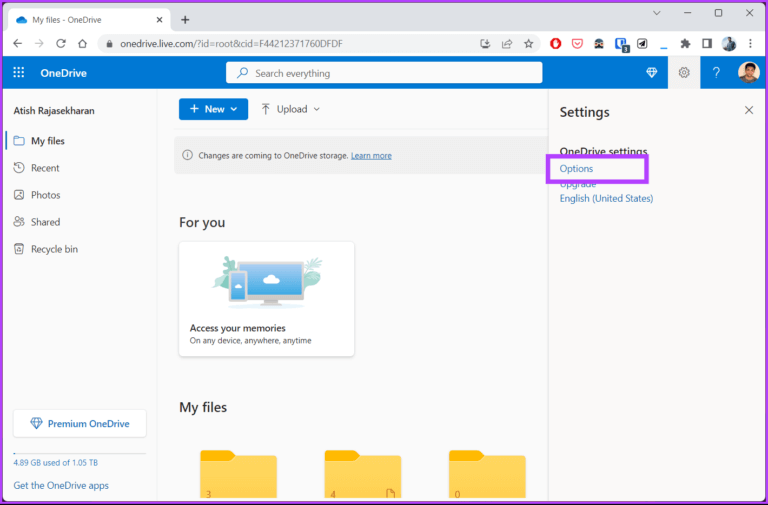The height and width of the screenshot is (505, 768).
Task: Go forward with the browser forward arrow
Action: pos(39,44)
